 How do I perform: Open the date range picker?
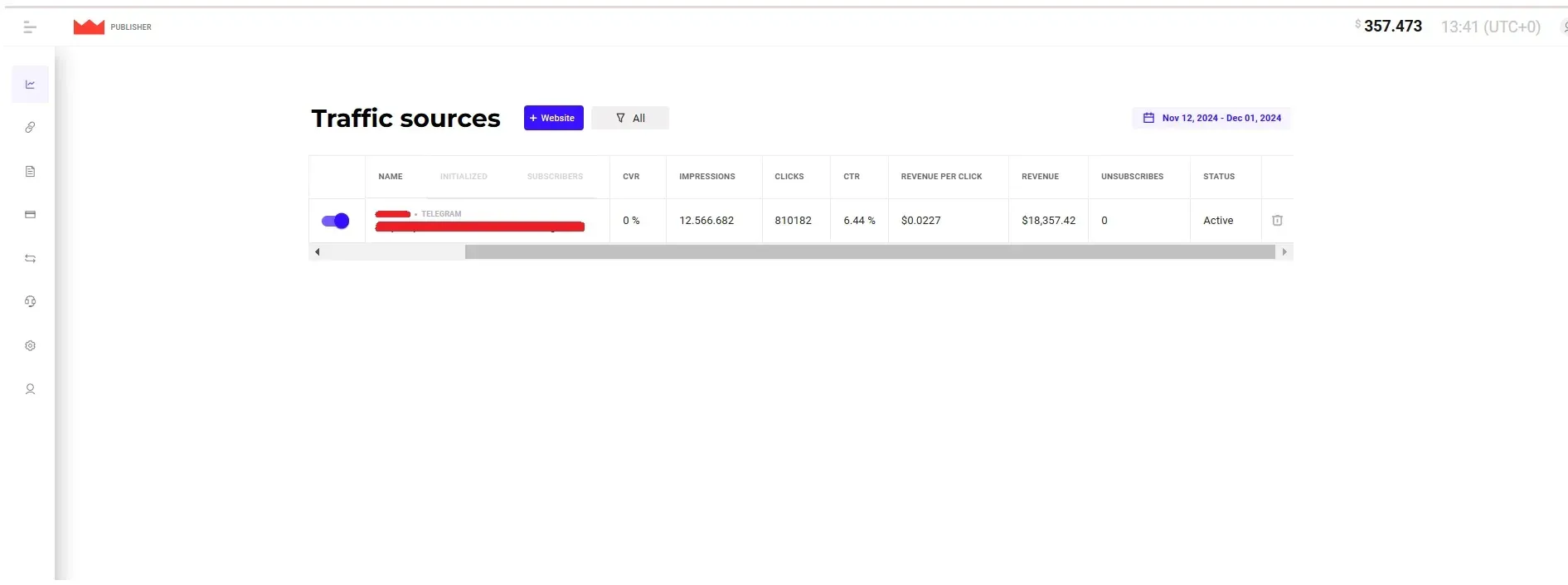[x=1211, y=119]
